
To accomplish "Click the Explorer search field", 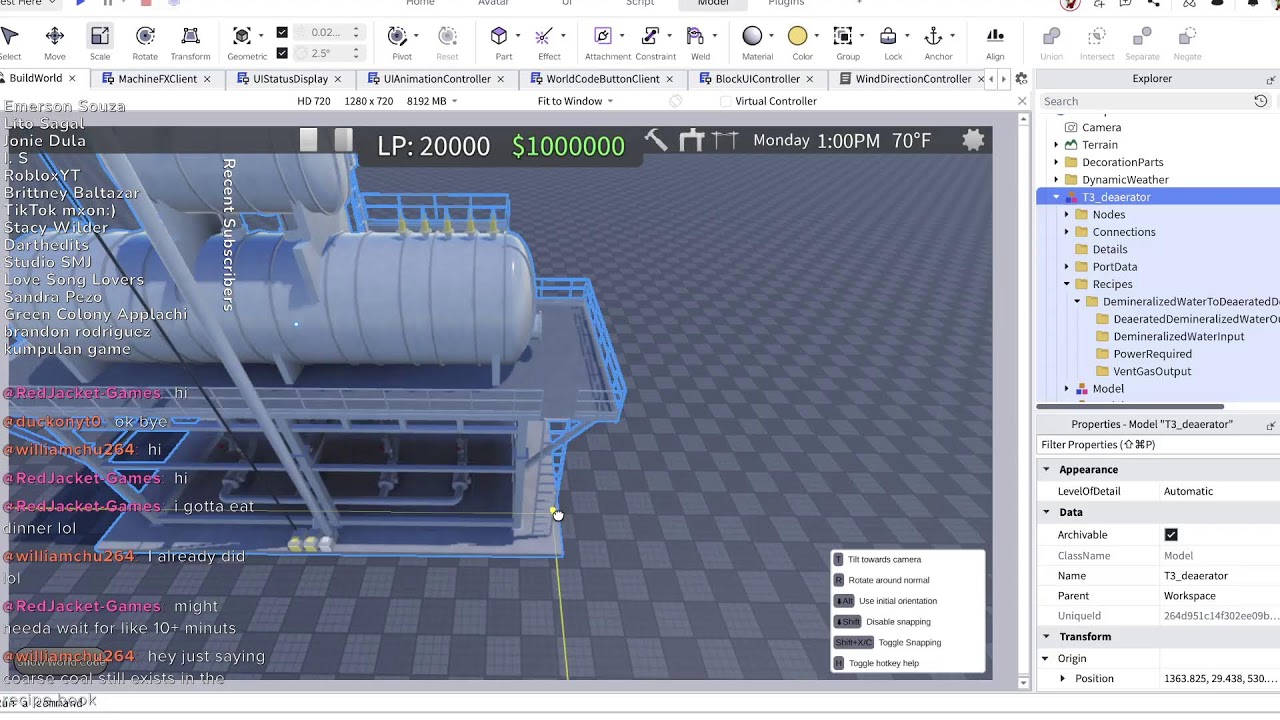I will point(1145,101).
